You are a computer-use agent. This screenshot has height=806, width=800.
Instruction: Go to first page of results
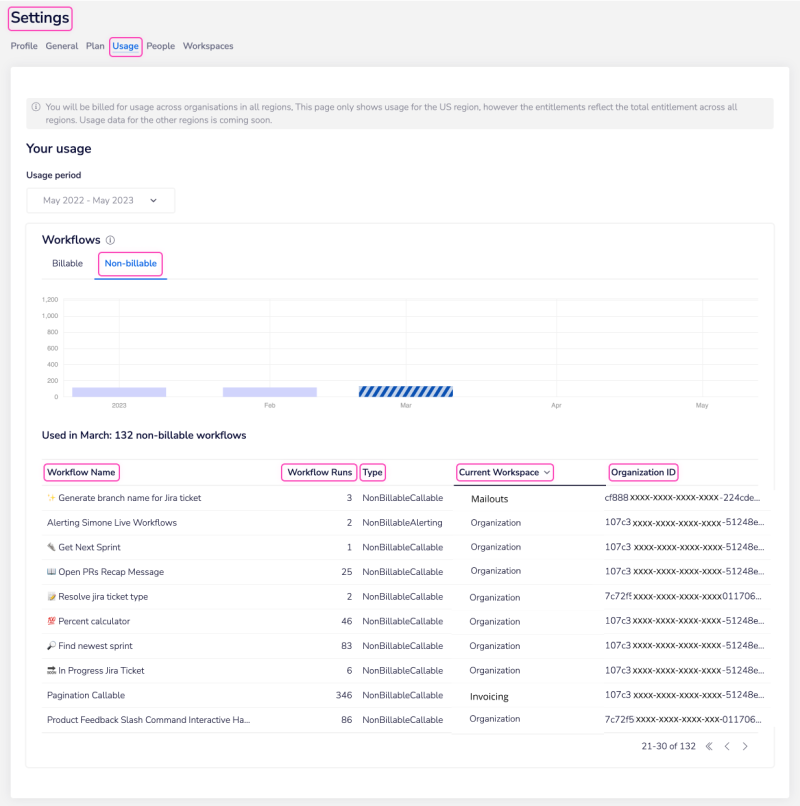[x=709, y=746]
